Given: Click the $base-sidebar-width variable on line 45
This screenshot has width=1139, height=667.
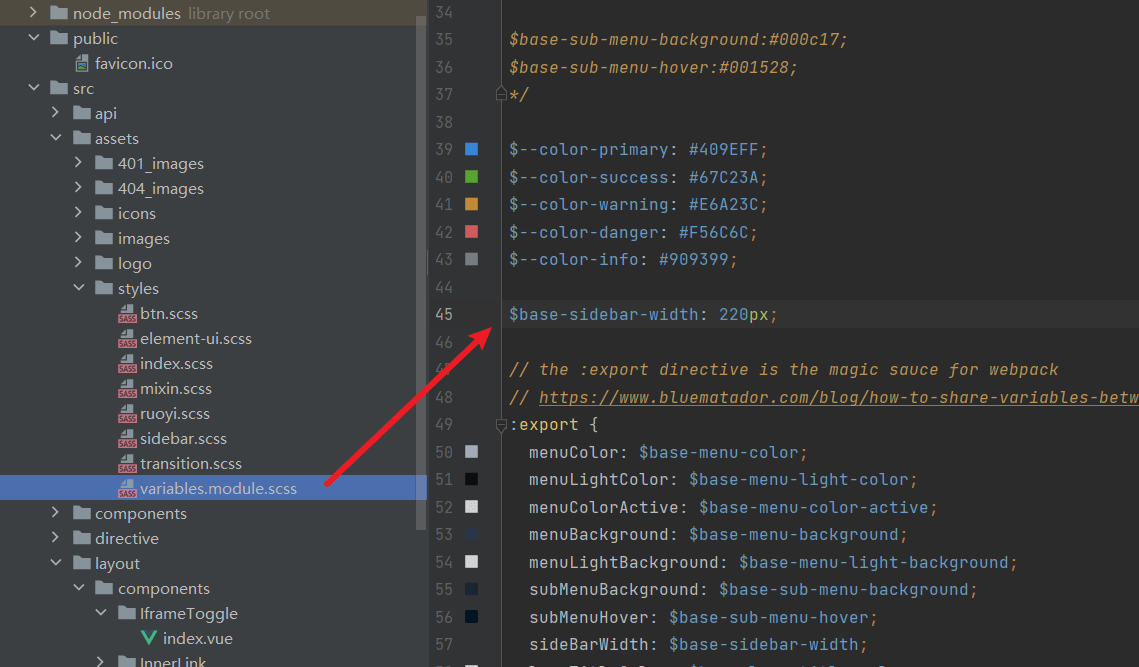Looking at the screenshot, I should pyautogui.click(x=604, y=315).
